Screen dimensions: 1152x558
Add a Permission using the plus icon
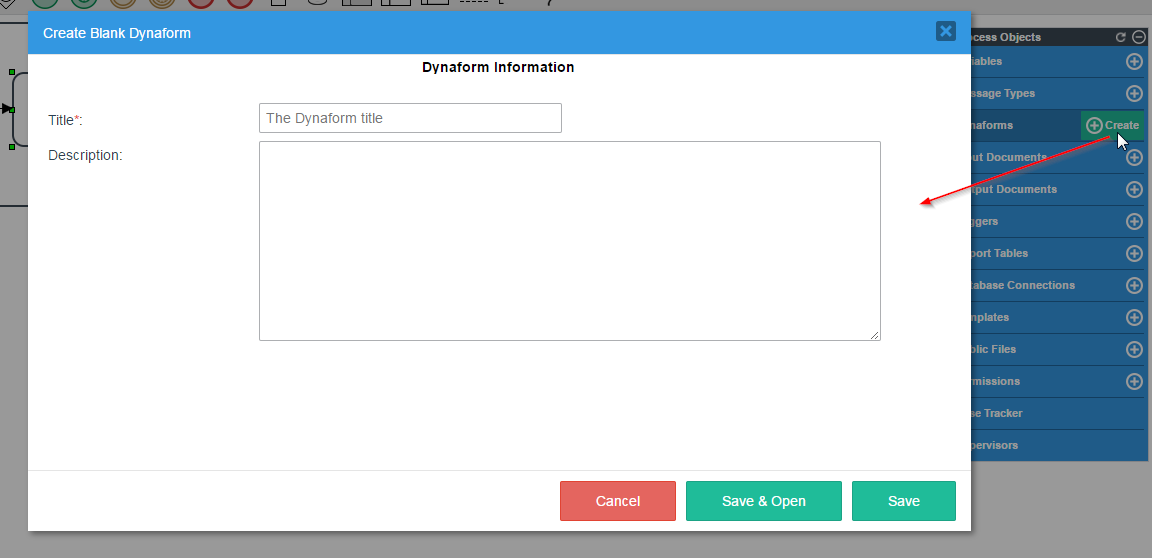[1134, 381]
